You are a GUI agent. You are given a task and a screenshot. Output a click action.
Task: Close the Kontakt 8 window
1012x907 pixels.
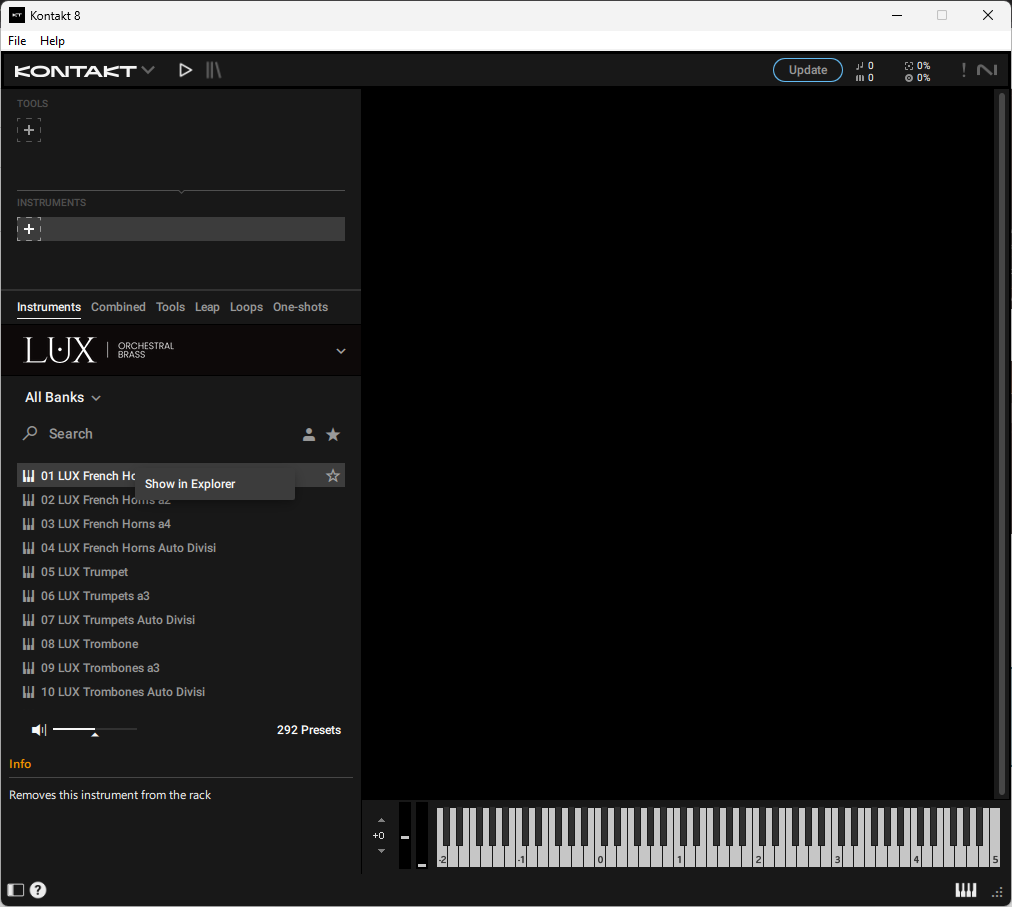coord(988,15)
